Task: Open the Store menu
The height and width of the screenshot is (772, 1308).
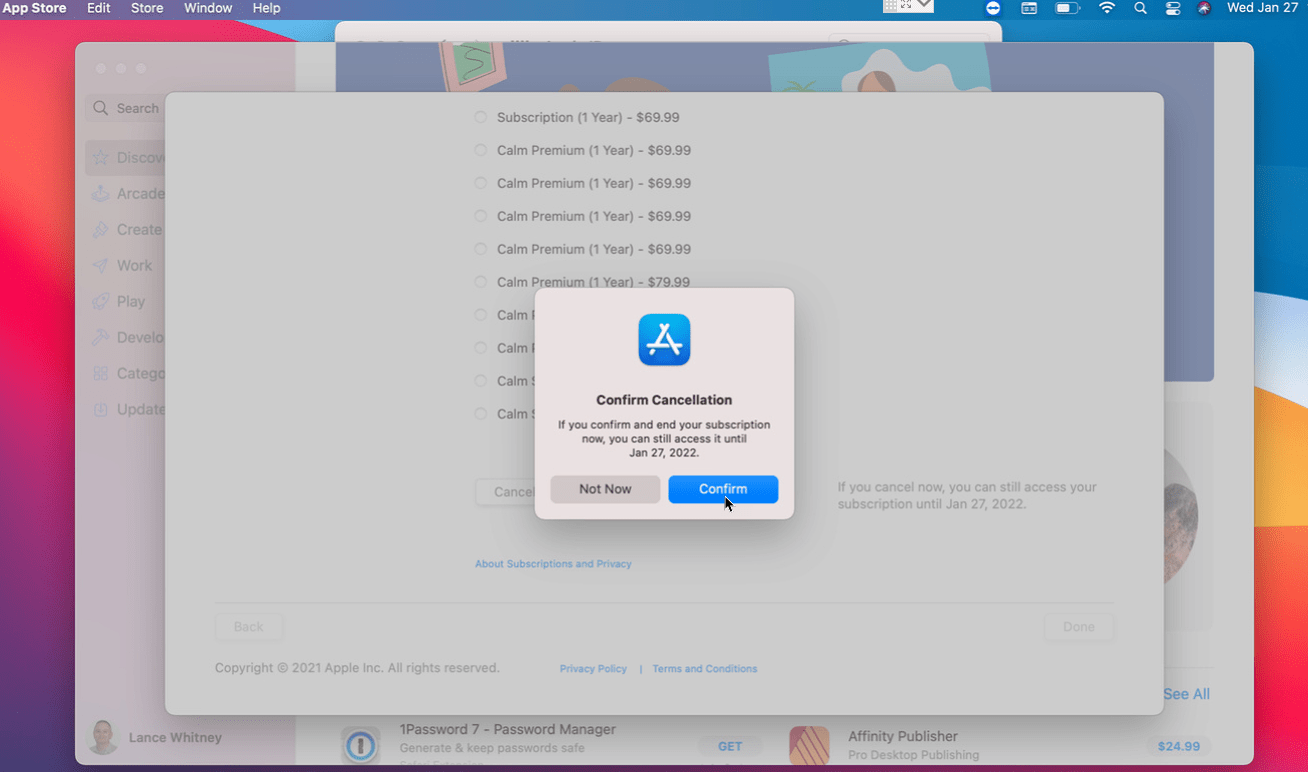Action: click(147, 8)
